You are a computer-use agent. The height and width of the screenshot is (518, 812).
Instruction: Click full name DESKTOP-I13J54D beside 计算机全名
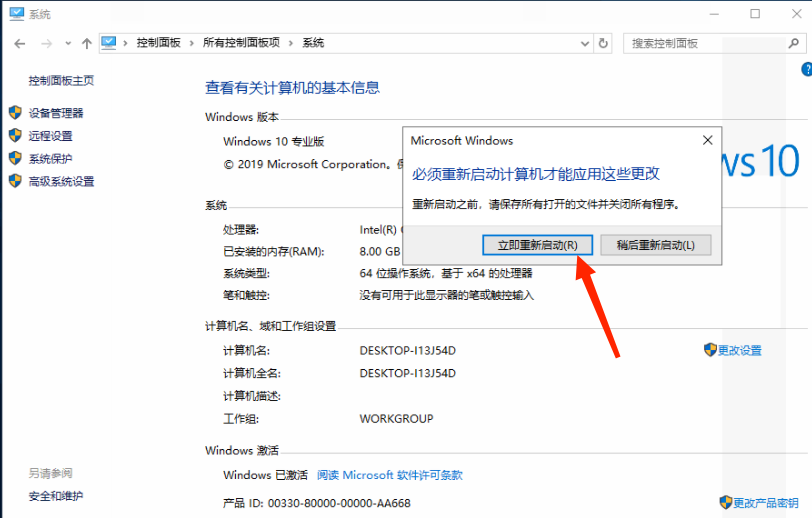[408, 373]
